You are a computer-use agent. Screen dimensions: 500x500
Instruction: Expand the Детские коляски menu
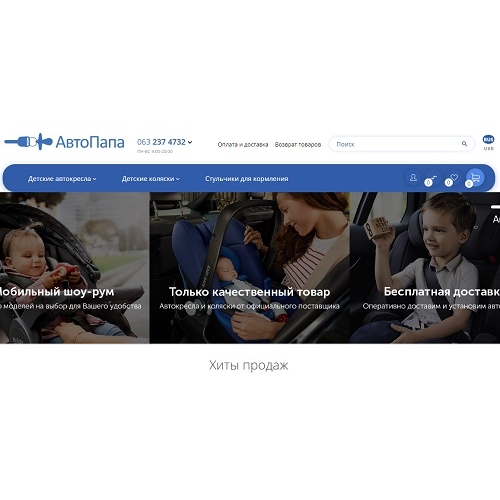pyautogui.click(x=150, y=179)
